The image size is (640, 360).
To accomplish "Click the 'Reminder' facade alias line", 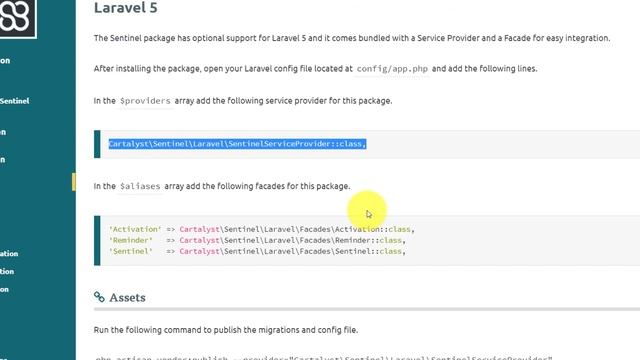I will click(257, 240).
